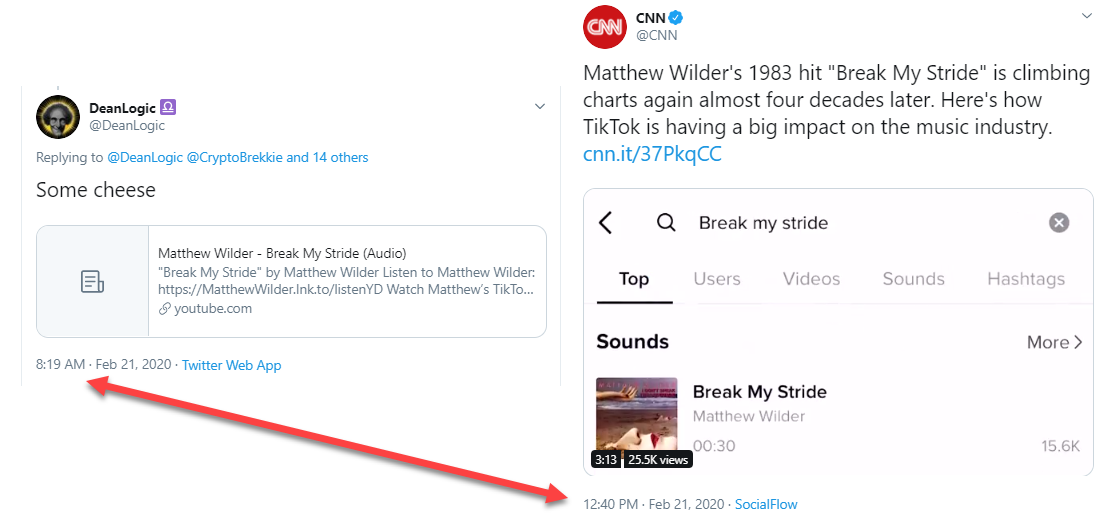Click DeanLogic's skull profile avatar
This screenshot has width=1103, height=522.
(x=58, y=117)
